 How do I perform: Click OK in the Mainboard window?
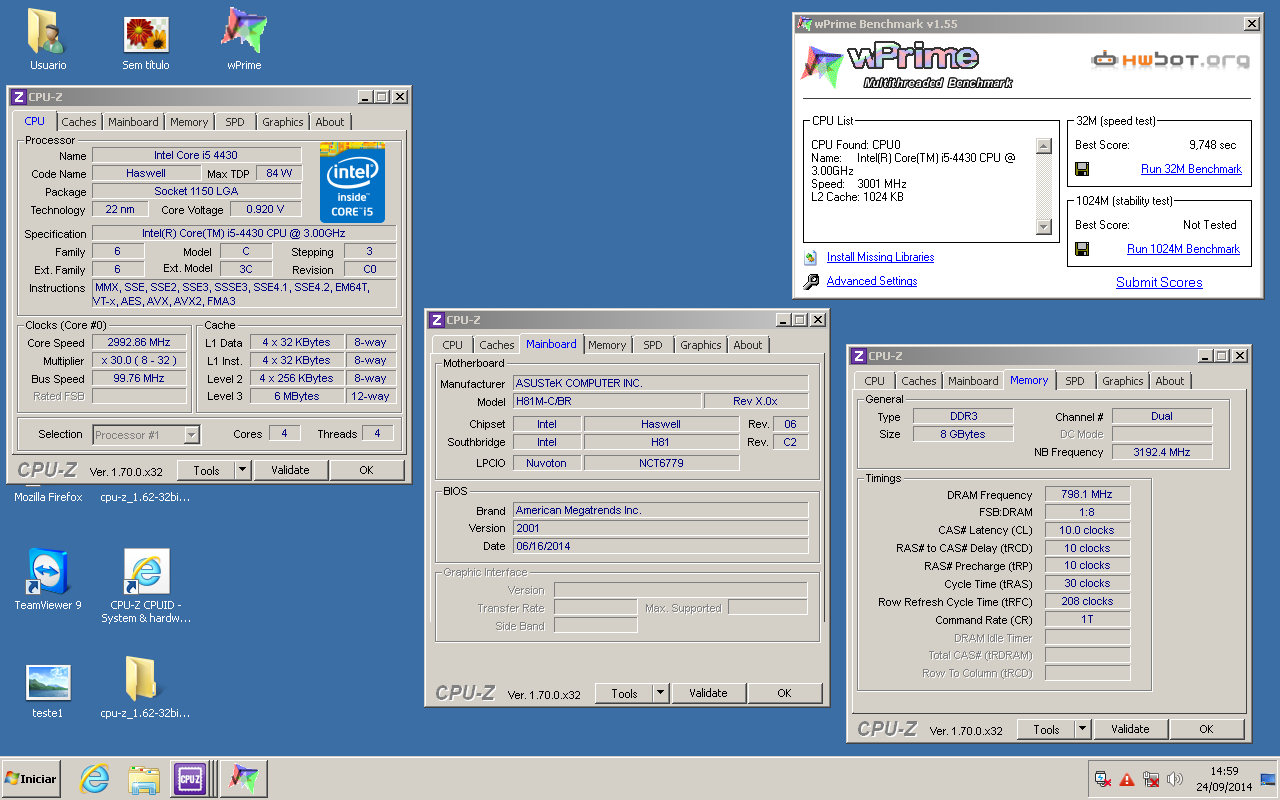point(784,693)
